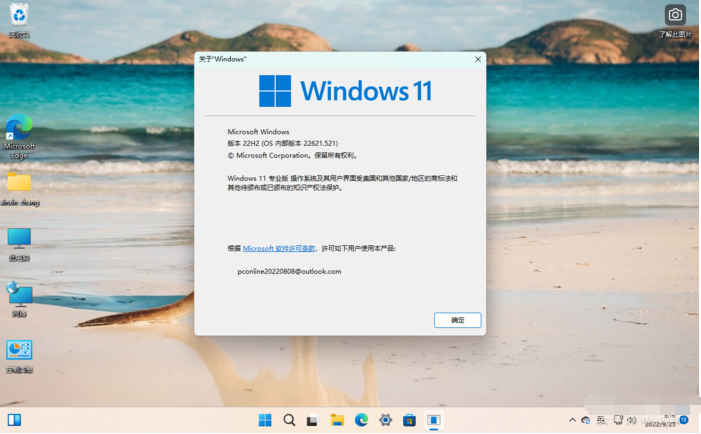Screen dimensions: 701x434
Task: Open the Start menu from taskbar
Action: (265, 420)
